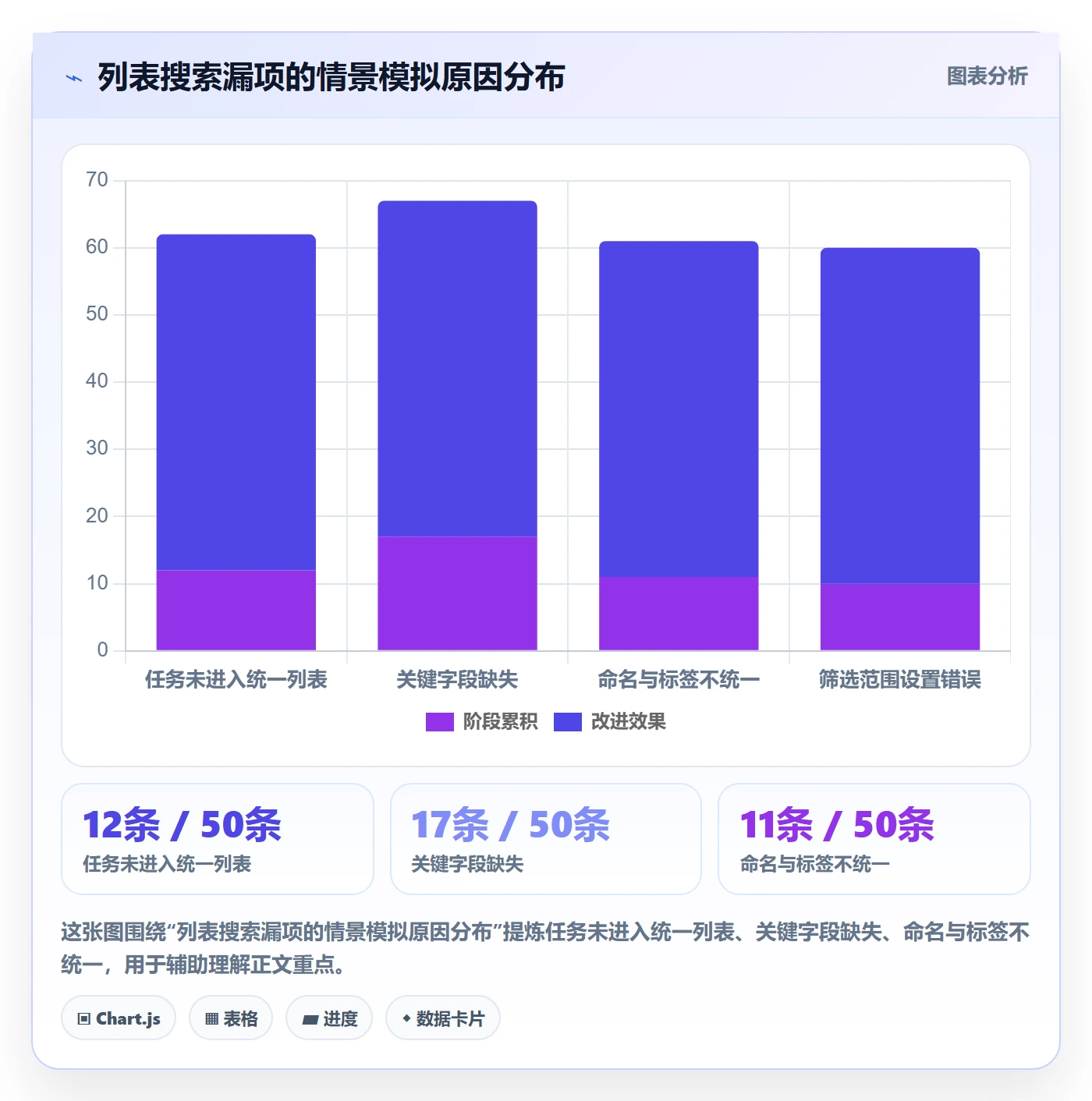Click the y-axis tick label 0

click(102, 650)
